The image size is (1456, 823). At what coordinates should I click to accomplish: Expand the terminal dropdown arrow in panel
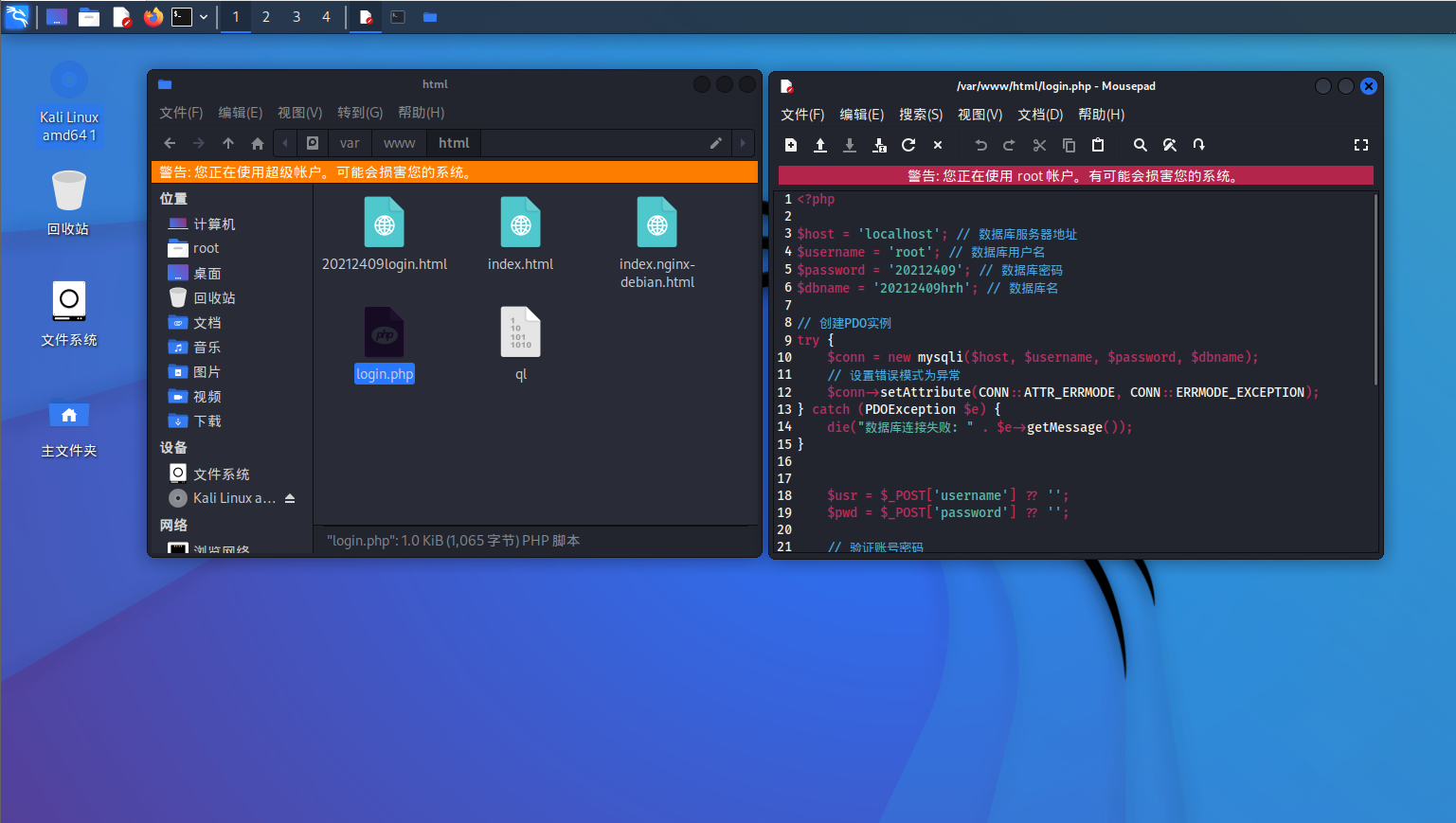204,17
